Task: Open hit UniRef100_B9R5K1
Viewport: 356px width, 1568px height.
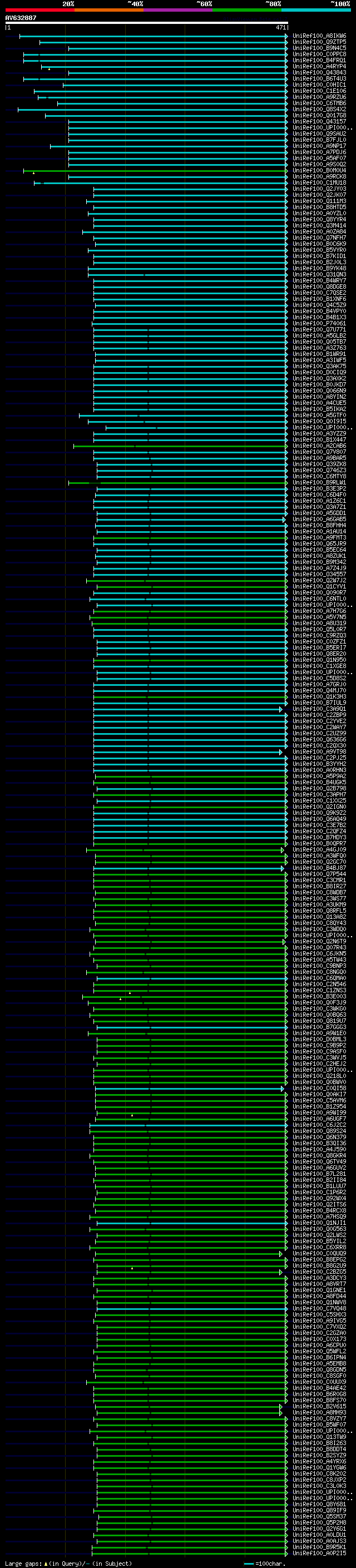Action: (319, 1547)
